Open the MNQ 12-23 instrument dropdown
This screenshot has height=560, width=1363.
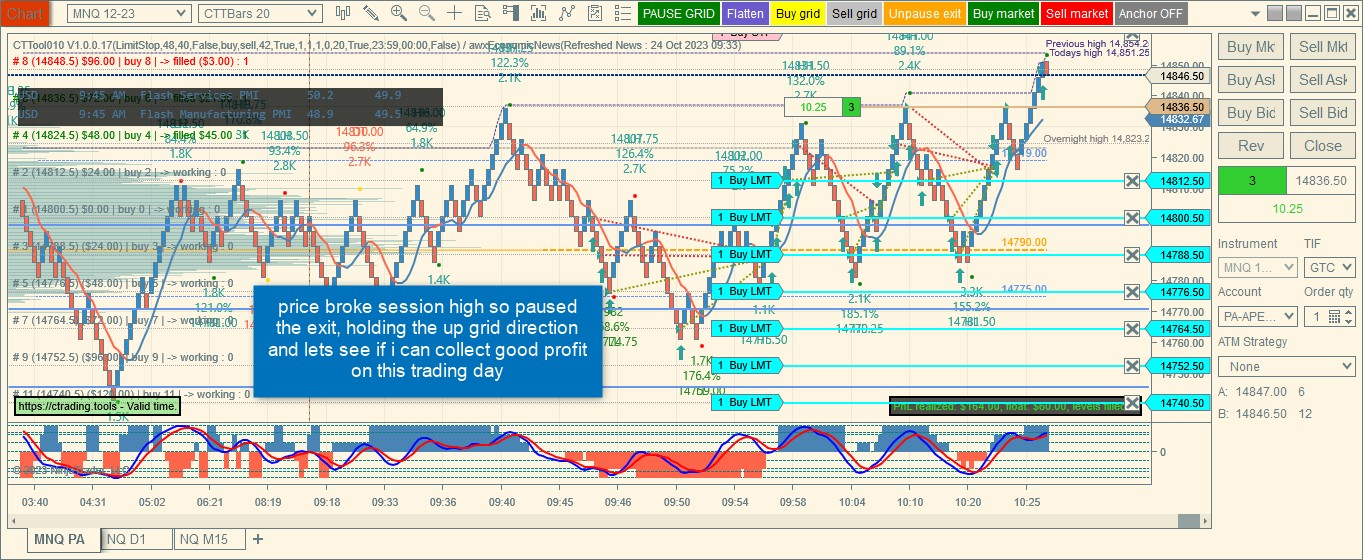pyautogui.click(x=128, y=14)
